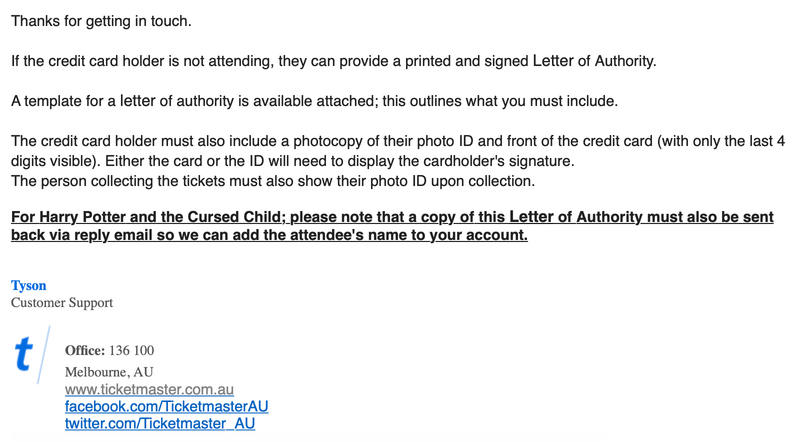Viewport: 800px width, 443px height.
Task: Click the Office label in signature
Action: [86, 350]
